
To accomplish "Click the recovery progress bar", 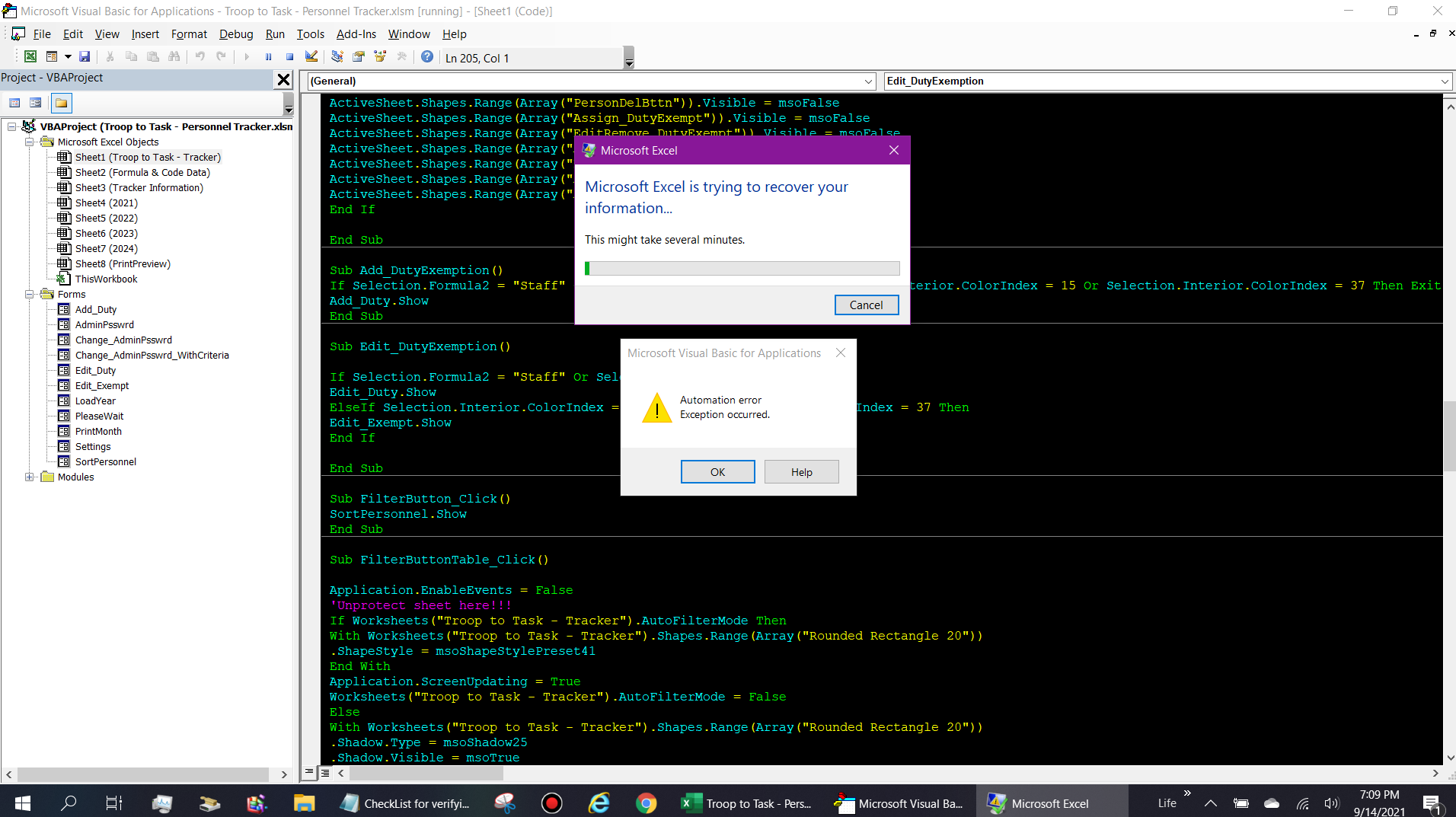I will (x=742, y=268).
